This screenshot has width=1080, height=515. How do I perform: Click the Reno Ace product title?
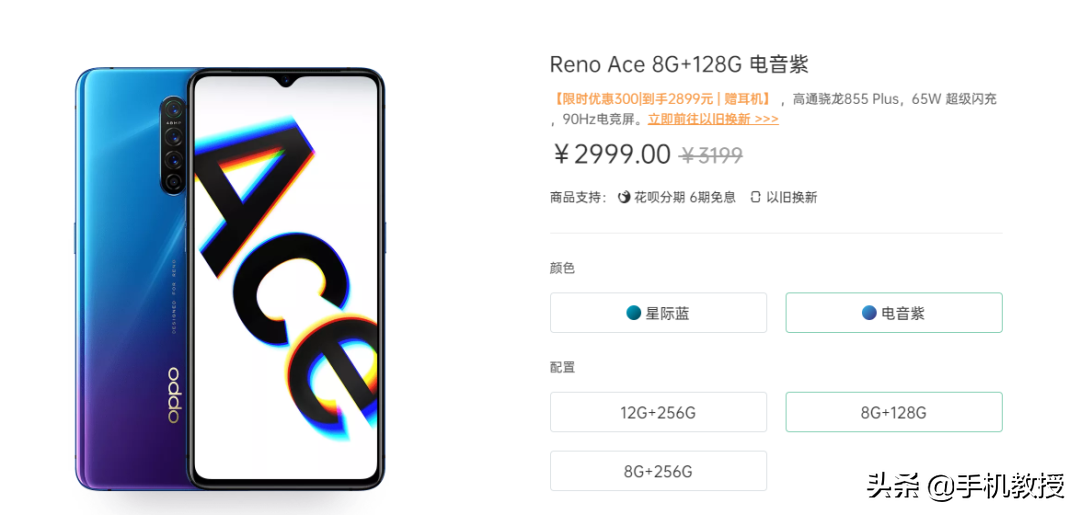pos(679,64)
